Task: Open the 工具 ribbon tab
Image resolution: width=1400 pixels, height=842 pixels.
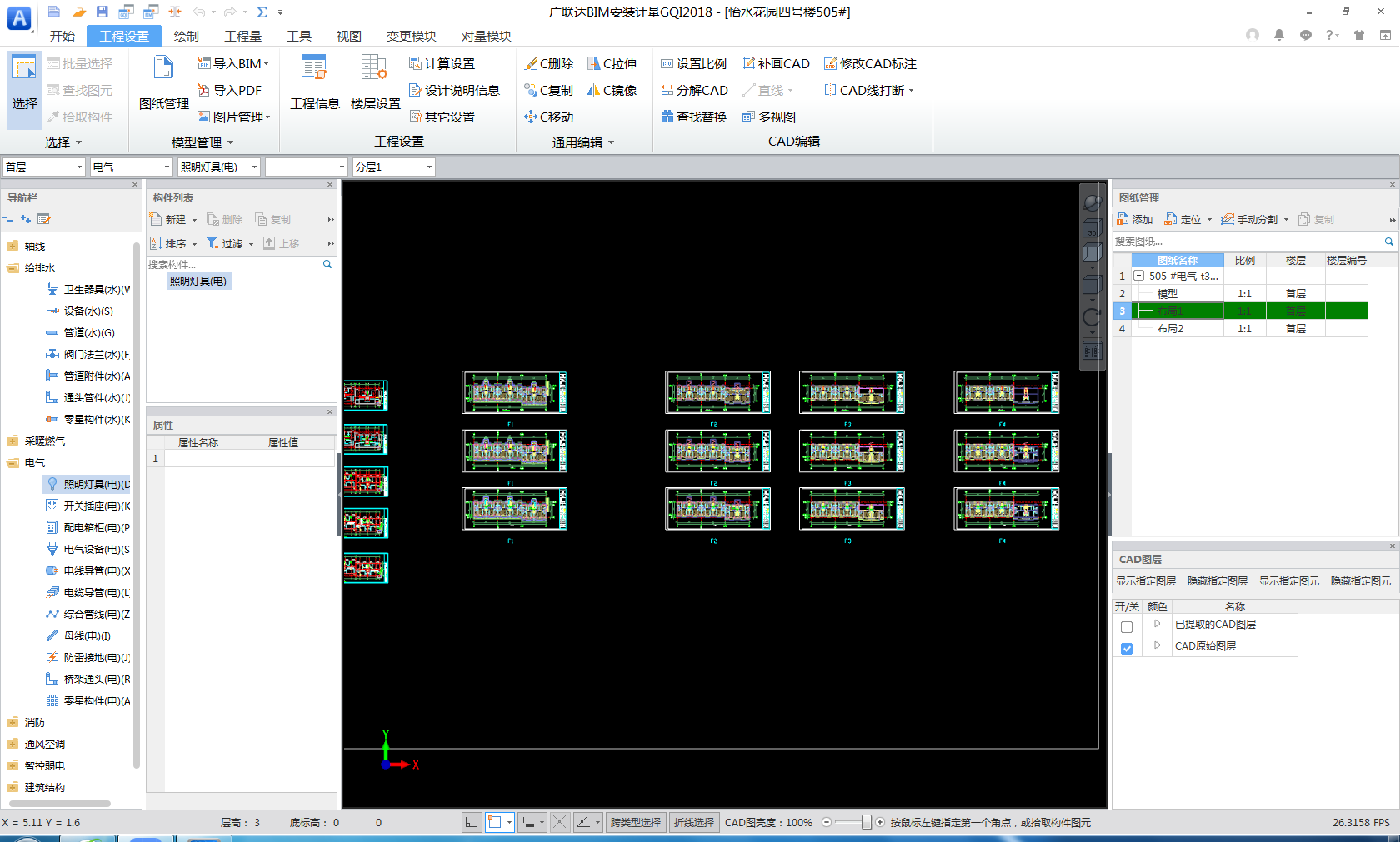Action: [x=298, y=36]
